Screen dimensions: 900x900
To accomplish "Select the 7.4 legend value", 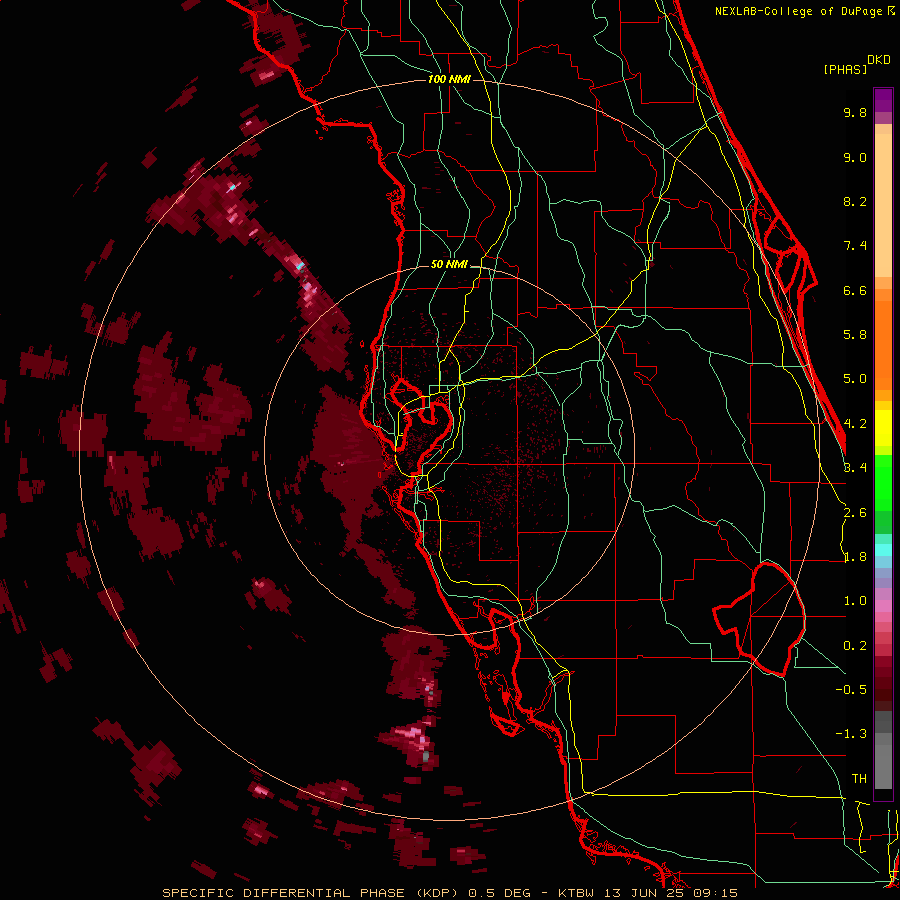I will [x=855, y=246].
